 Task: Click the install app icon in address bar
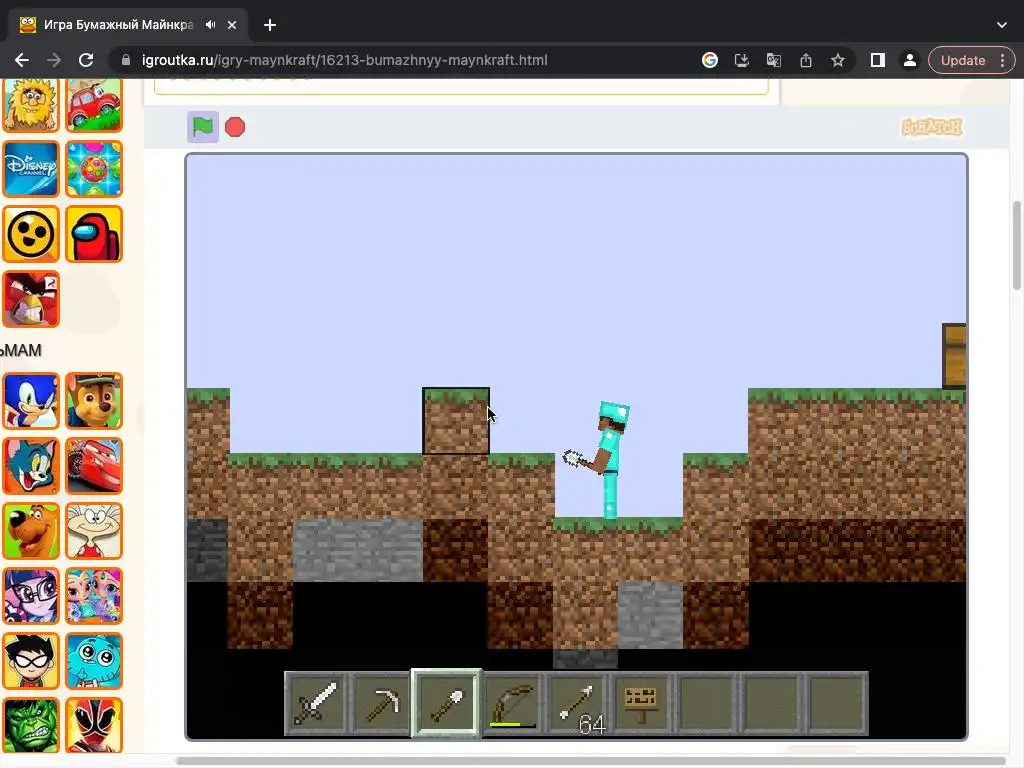tap(741, 60)
